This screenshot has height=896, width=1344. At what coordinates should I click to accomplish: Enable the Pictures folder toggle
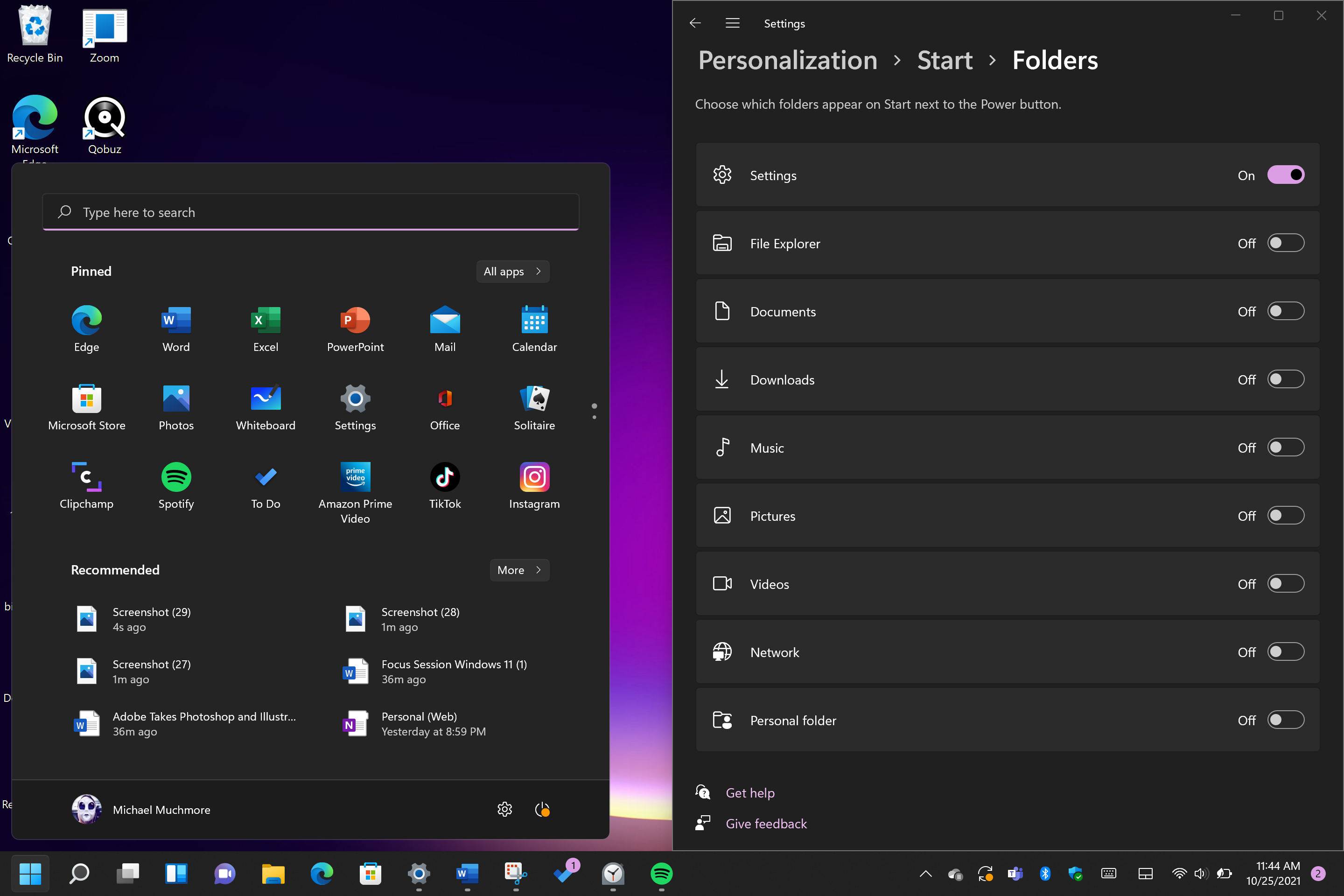click(x=1286, y=516)
